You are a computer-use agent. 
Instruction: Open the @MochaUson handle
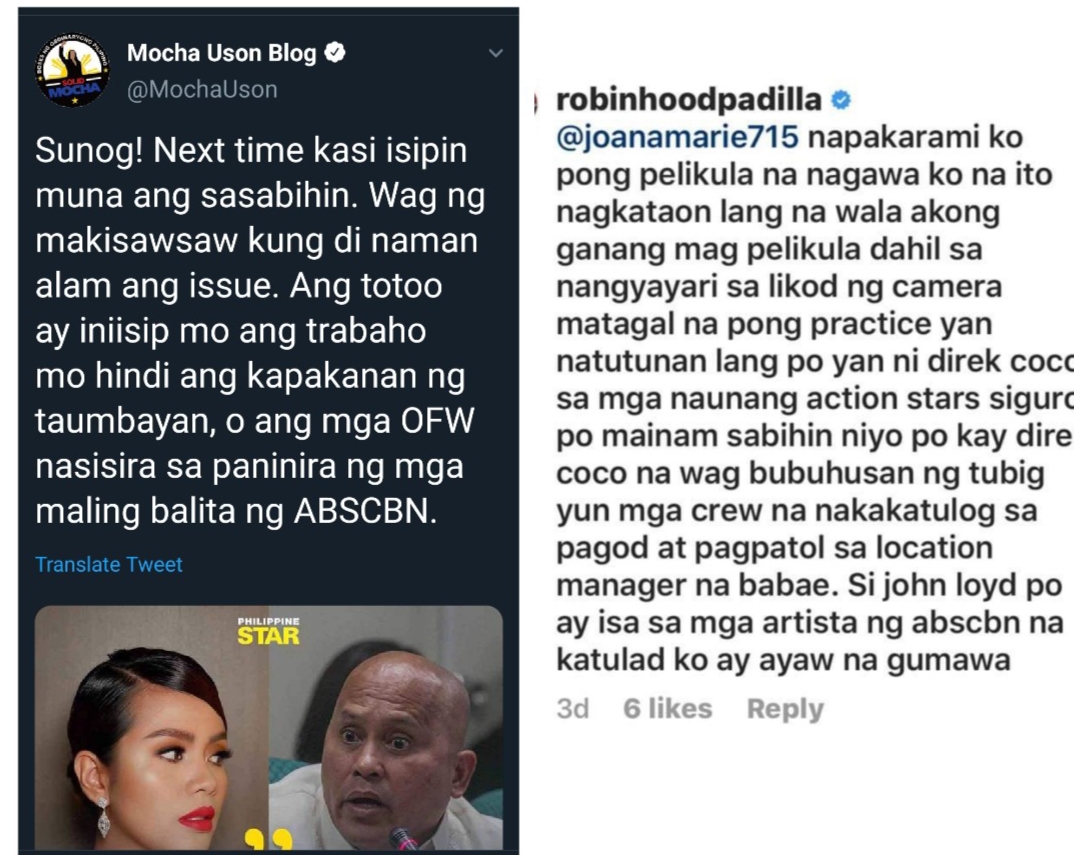pyautogui.click(x=202, y=90)
